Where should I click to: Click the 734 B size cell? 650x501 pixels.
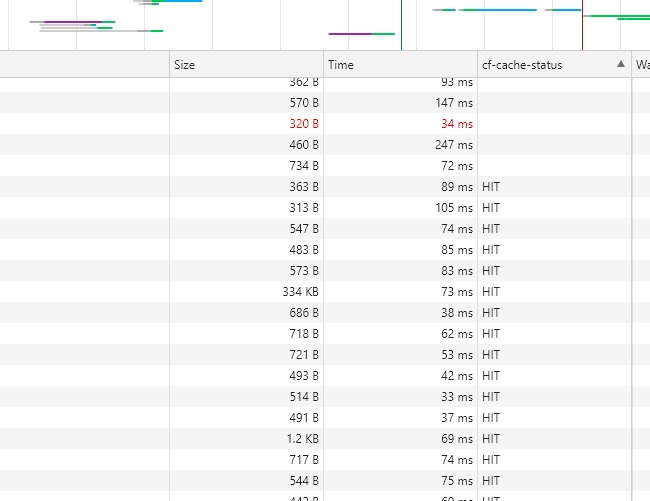(x=303, y=166)
